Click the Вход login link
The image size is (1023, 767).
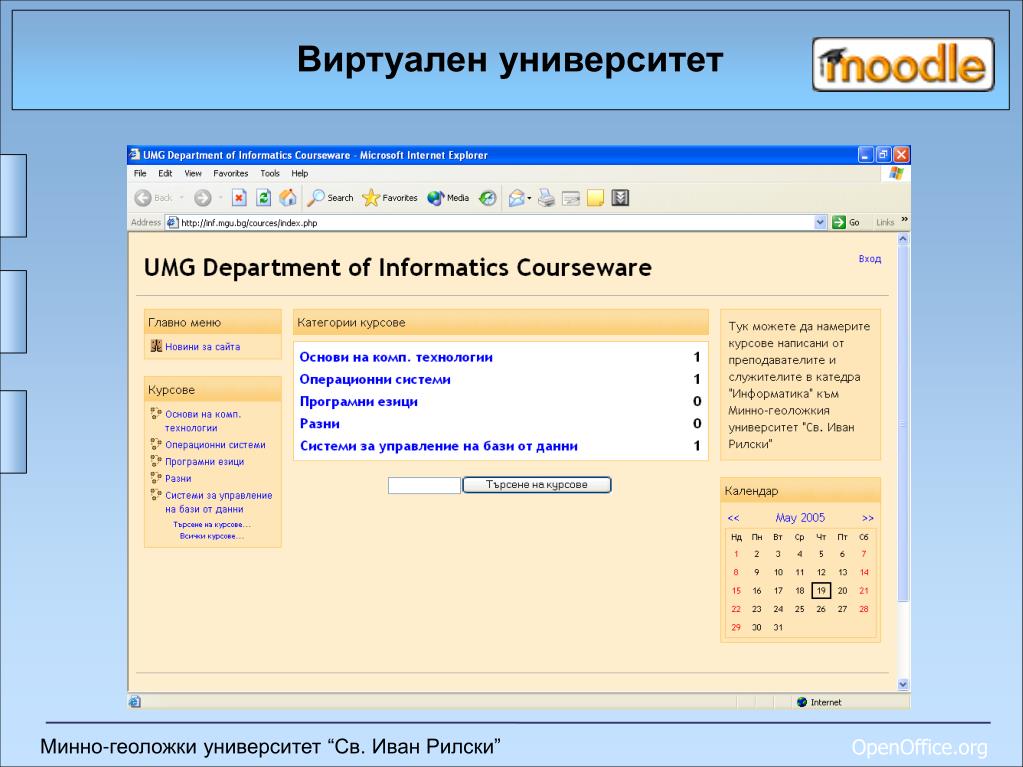[x=870, y=259]
